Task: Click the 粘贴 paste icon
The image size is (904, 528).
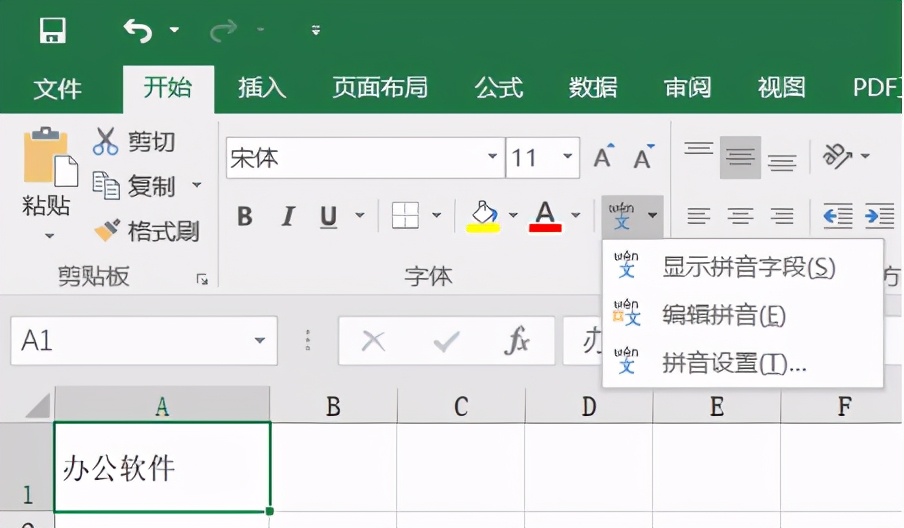Action: click(x=49, y=157)
